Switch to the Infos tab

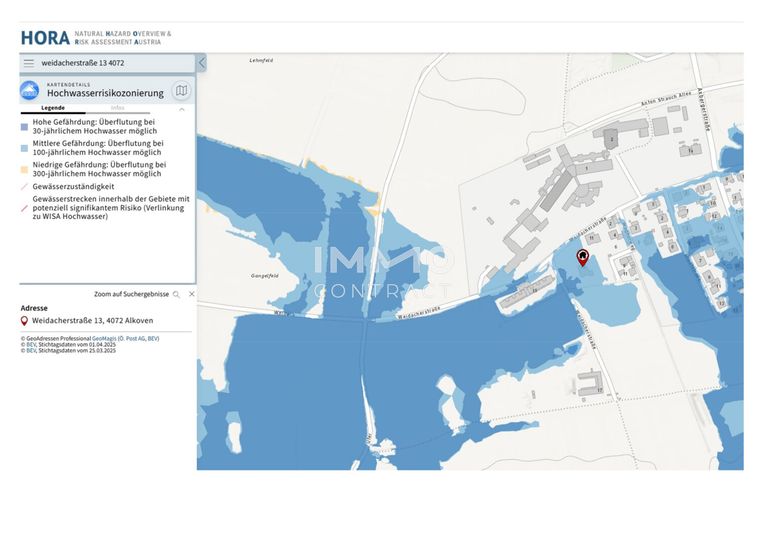coord(118,107)
